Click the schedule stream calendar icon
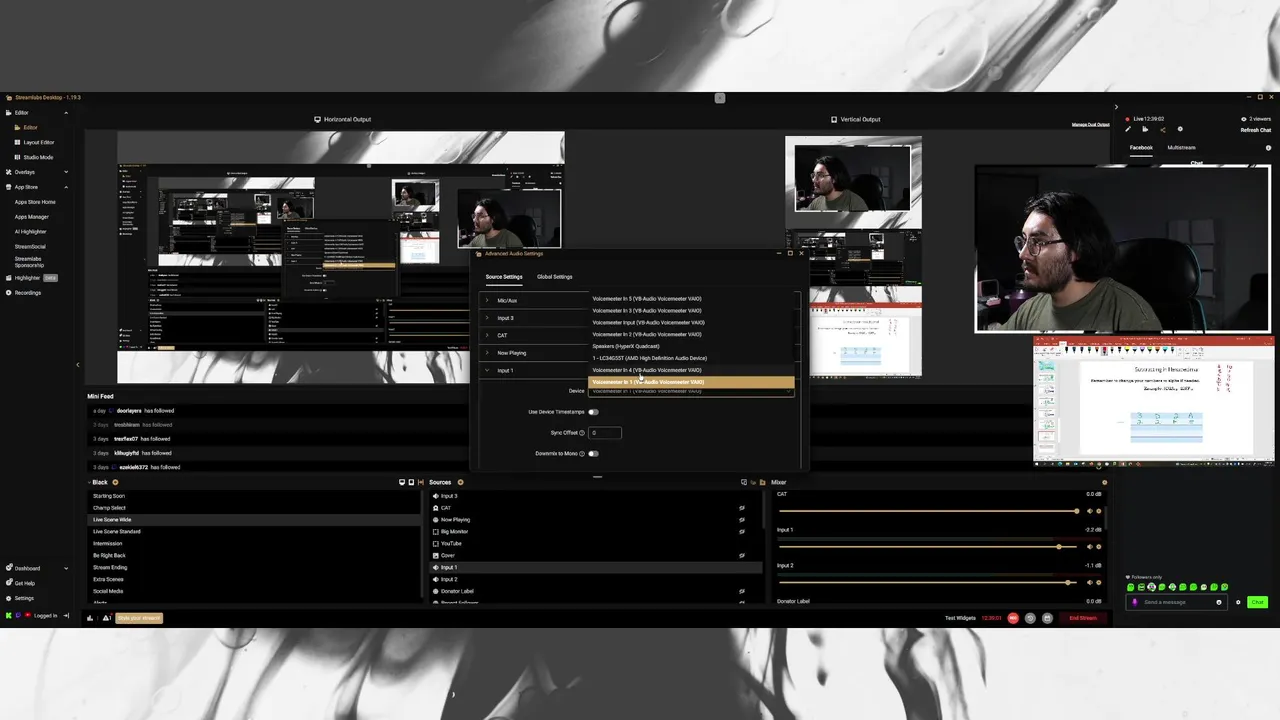 (x=1047, y=618)
